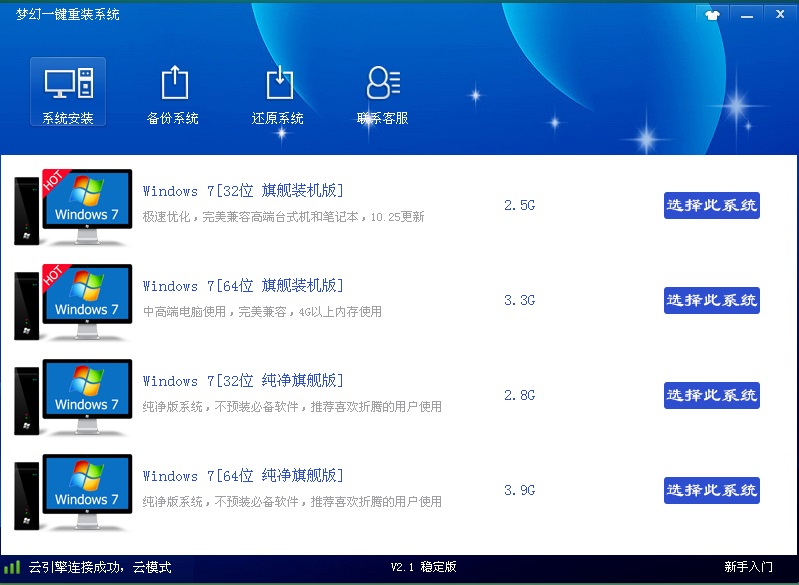Choose 选择此系统 for Windows 7 32位 纯净旗舰版
The height and width of the screenshot is (585, 799).
(711, 395)
